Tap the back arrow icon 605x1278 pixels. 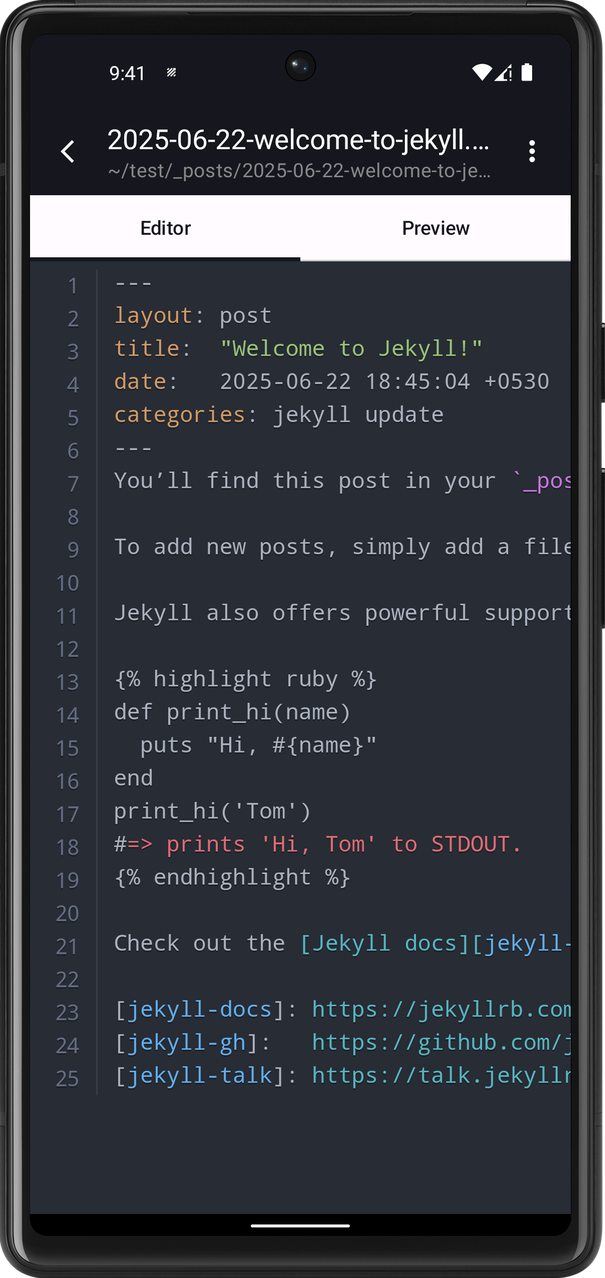click(x=68, y=152)
